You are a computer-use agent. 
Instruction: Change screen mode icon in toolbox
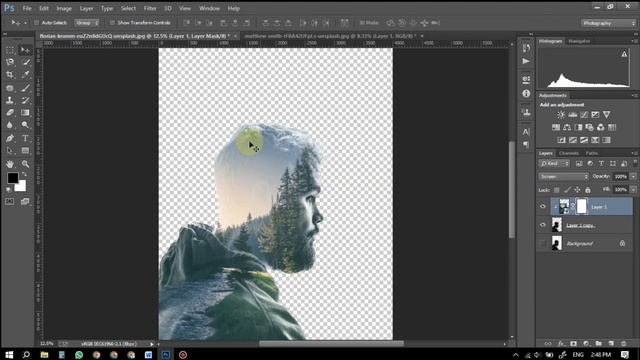coord(25,202)
